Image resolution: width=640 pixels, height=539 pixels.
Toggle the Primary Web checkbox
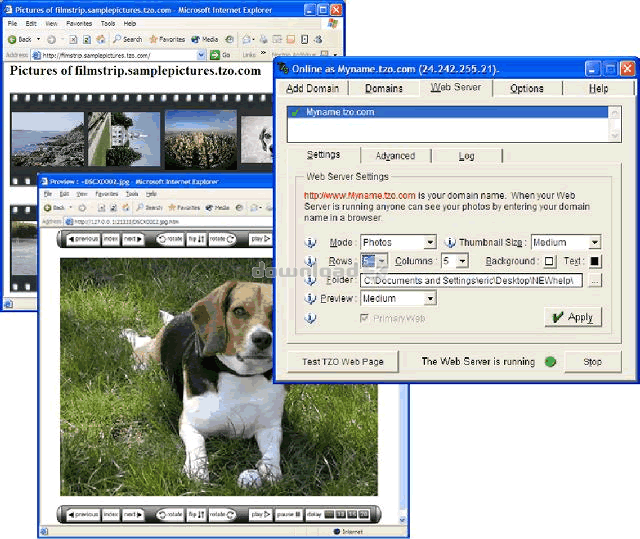point(364,318)
